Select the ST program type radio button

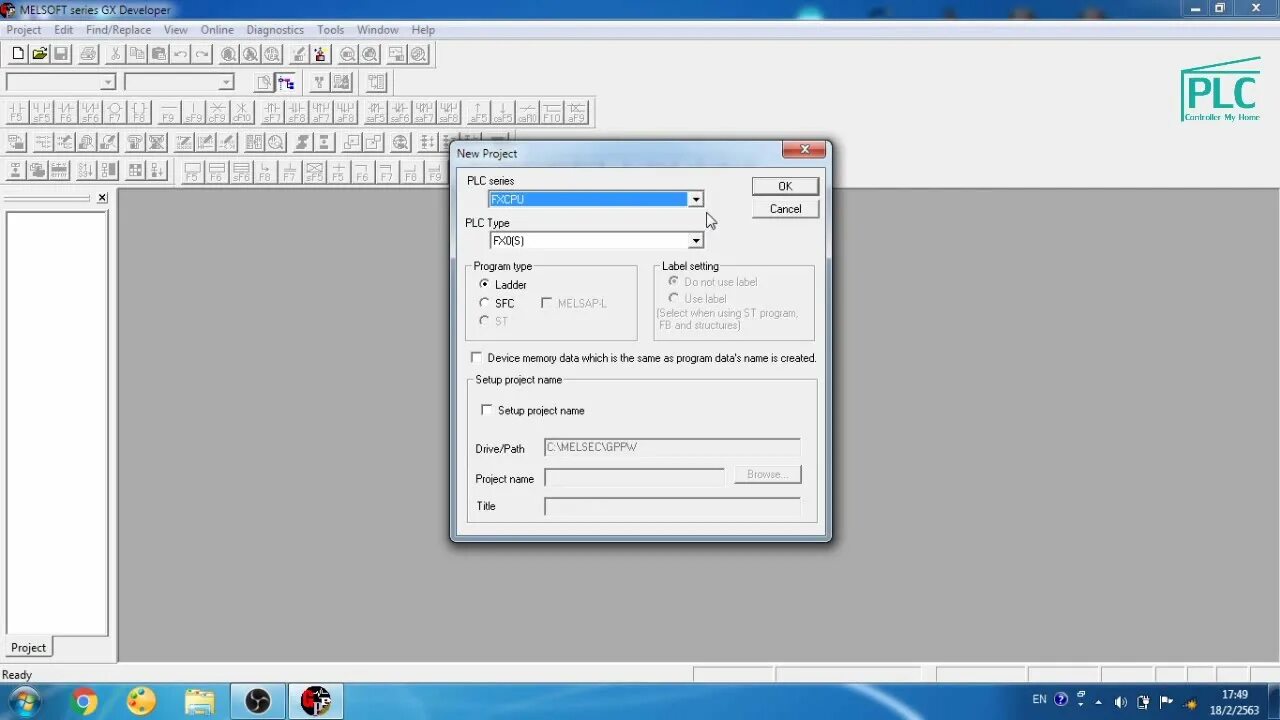pyautogui.click(x=485, y=321)
